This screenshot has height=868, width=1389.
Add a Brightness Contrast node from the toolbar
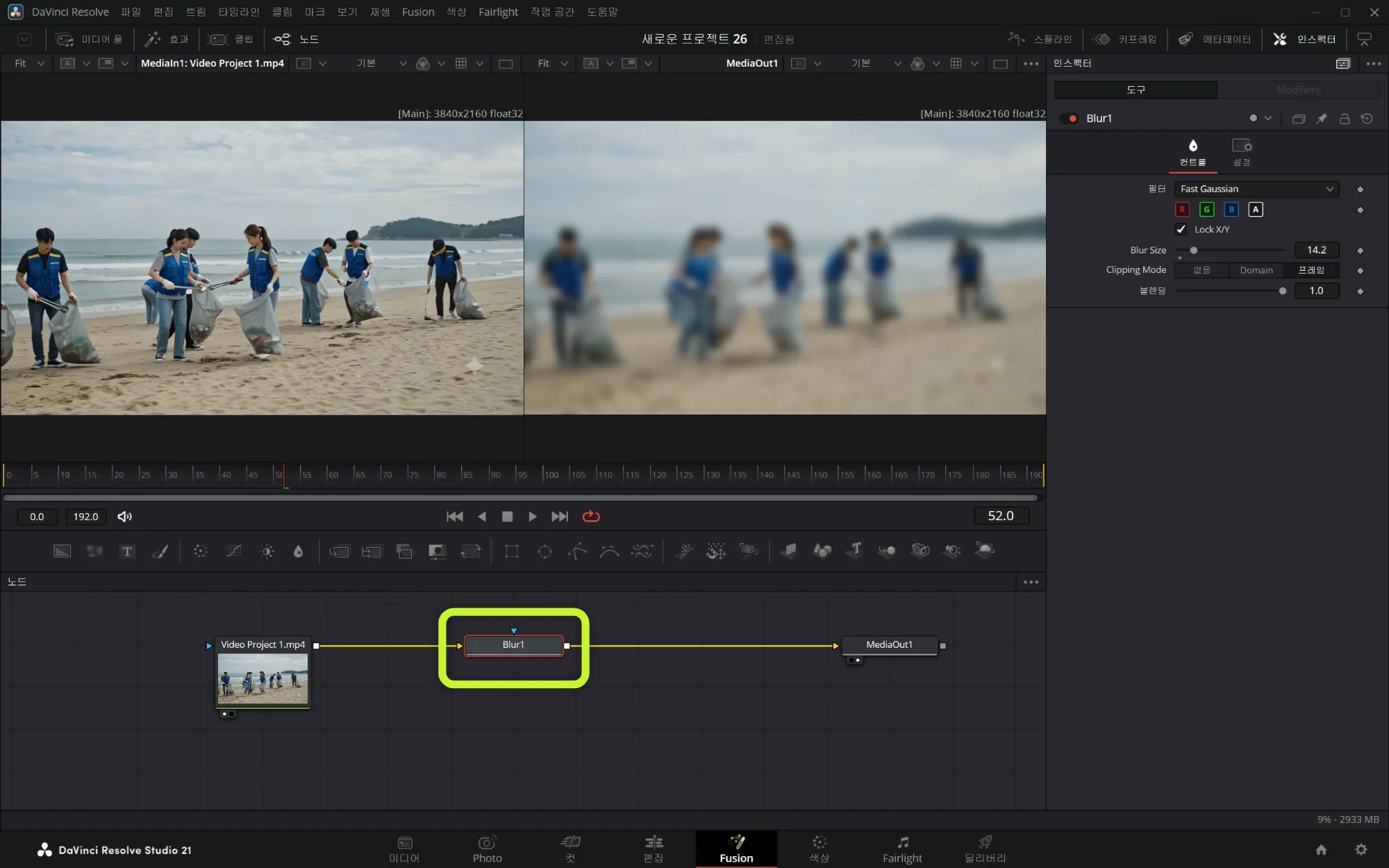coord(267,551)
